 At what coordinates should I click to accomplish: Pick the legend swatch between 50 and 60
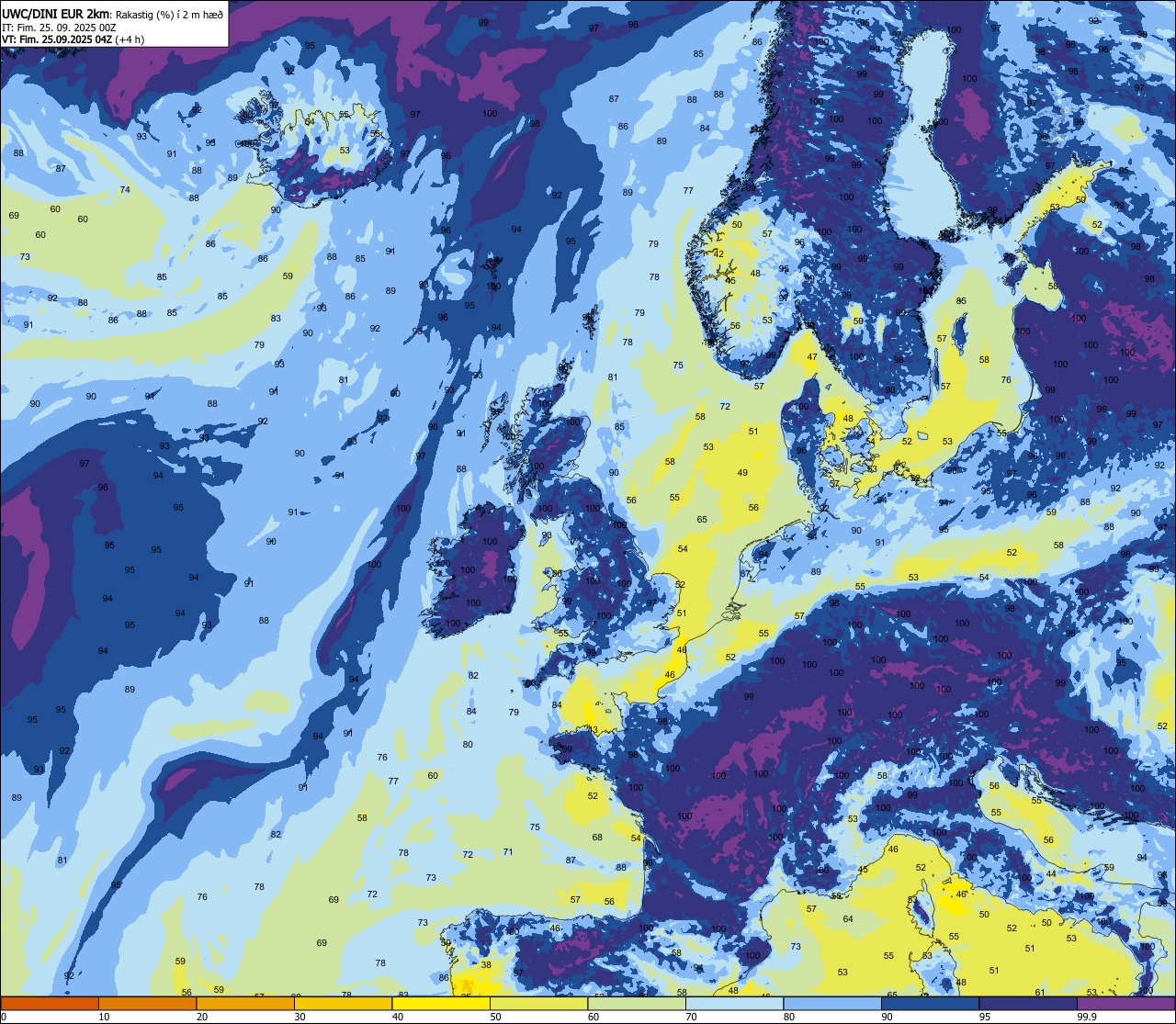(x=538, y=1003)
